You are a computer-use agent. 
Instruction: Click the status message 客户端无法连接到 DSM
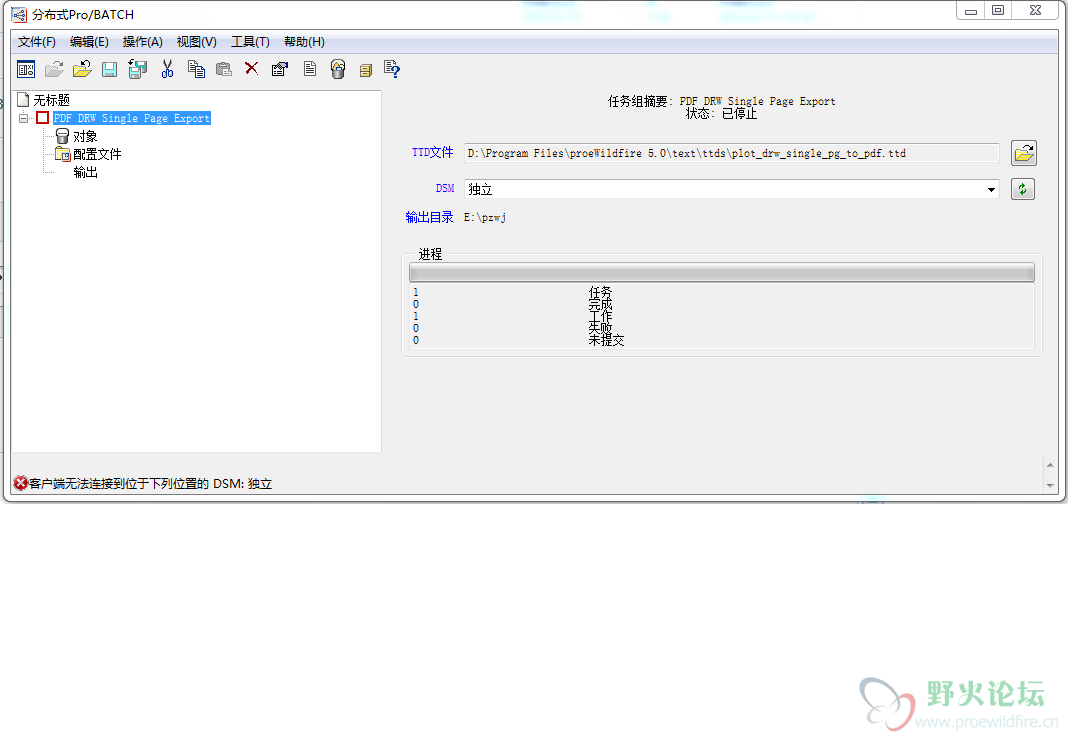click(151, 484)
